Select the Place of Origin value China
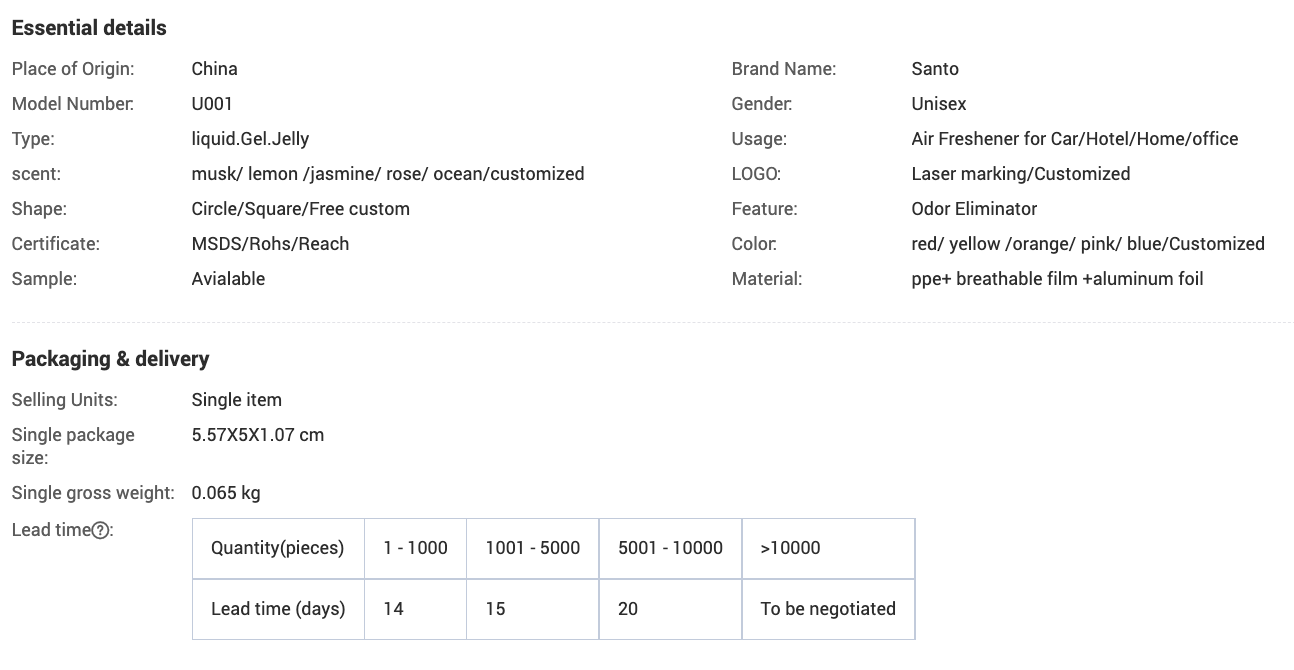The width and height of the screenshot is (1294, 670). [214, 69]
